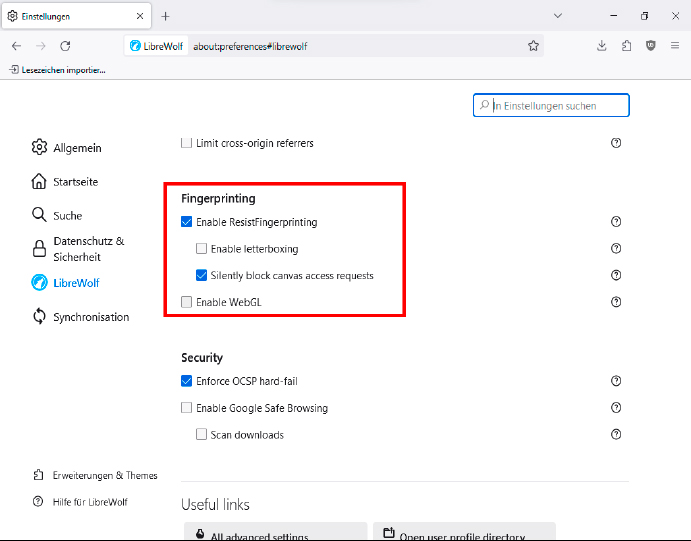Show help for Enable WebGL
Viewport: 691px width, 541px height.
[616, 302]
